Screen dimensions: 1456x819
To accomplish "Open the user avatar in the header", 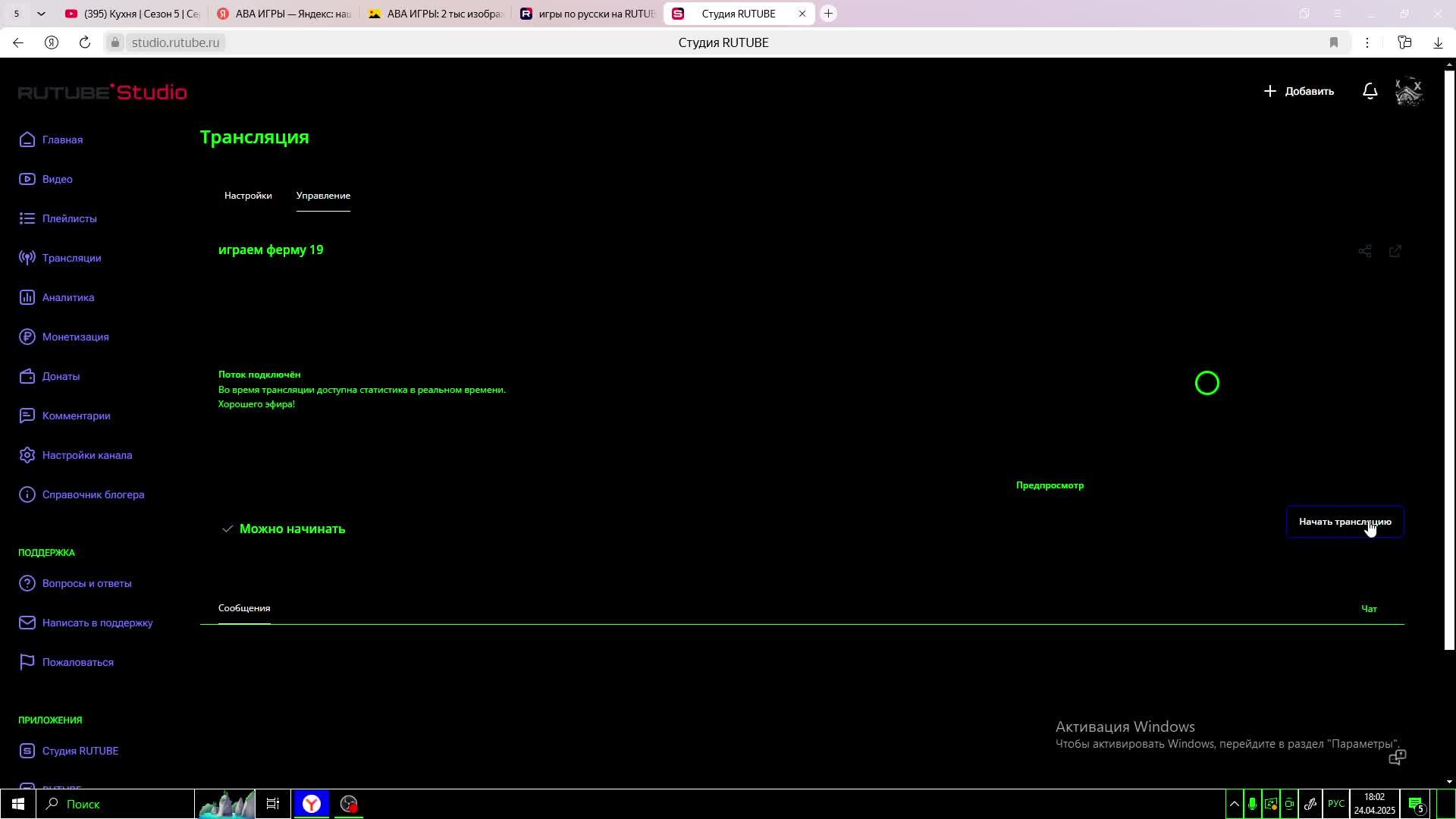I will point(1408,91).
